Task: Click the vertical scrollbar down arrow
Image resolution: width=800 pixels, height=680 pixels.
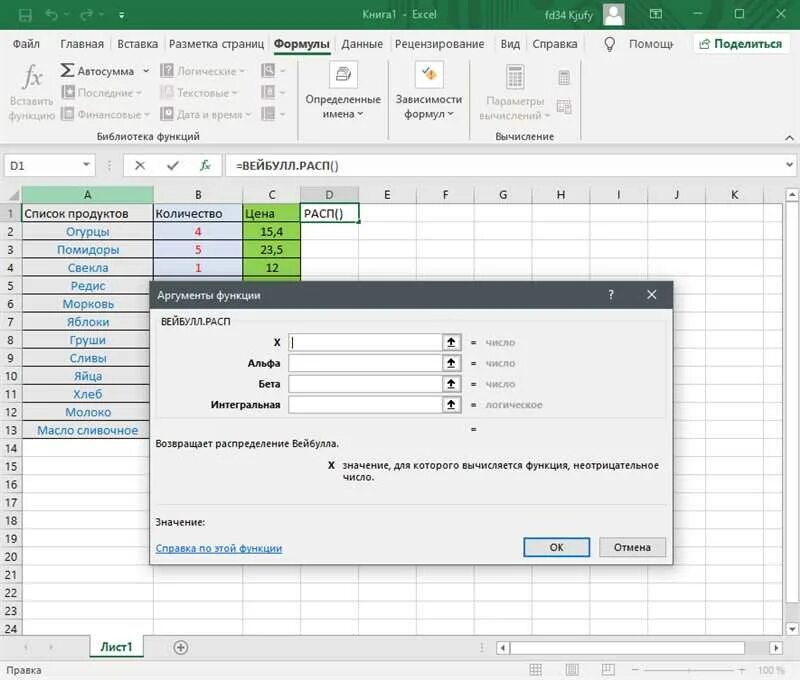Action: (792, 628)
